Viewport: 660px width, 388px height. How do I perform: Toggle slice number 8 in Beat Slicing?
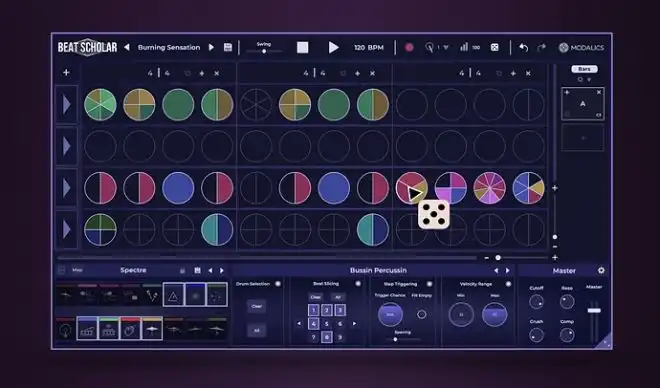pos(327,337)
